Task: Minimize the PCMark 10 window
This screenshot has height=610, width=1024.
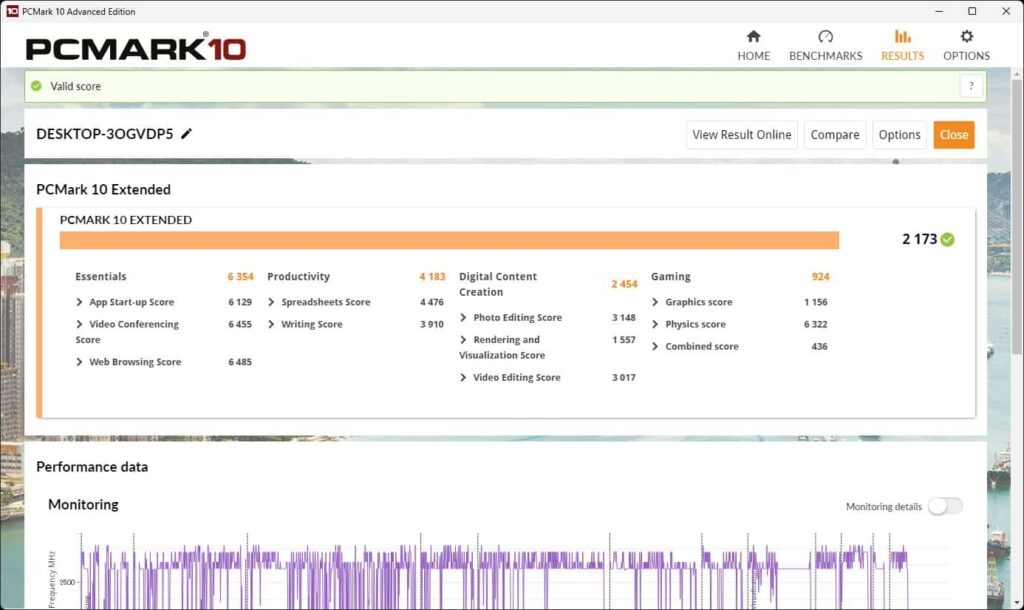Action: point(939,11)
